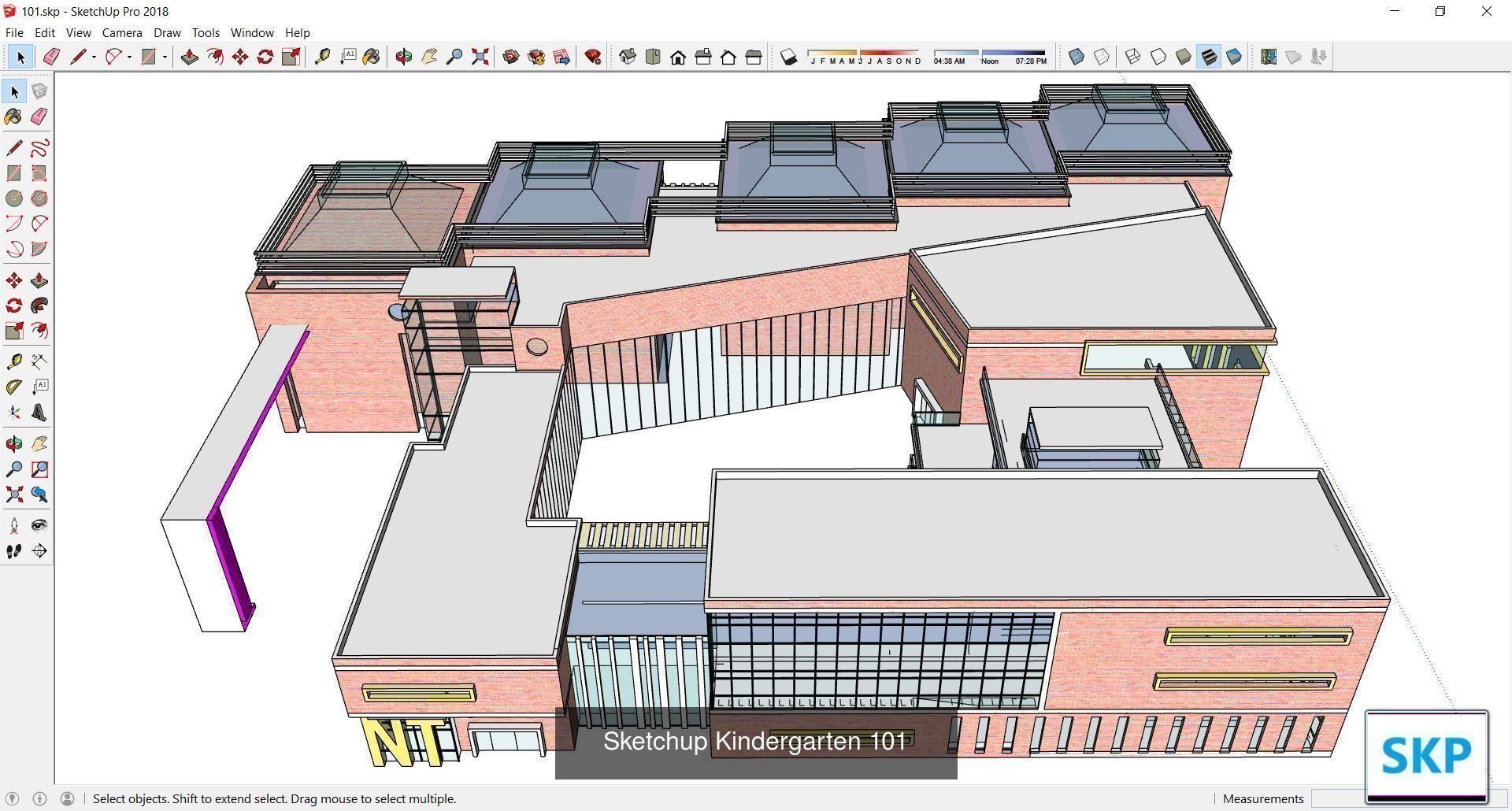Expand the Line tool dropdown arrow
This screenshot has height=811, width=1512.
pos(94,57)
